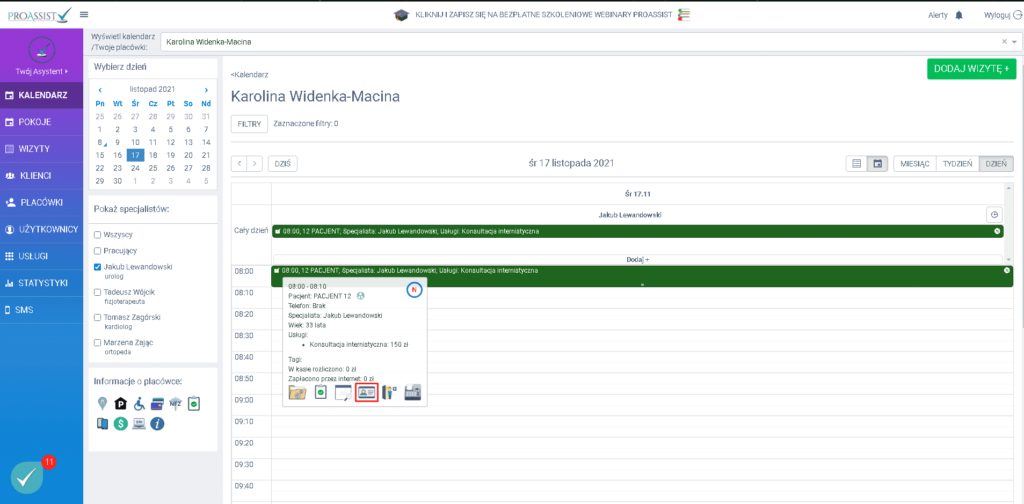The image size is (1024, 504).
Task: Switch to list view icon
Action: pos(856,163)
